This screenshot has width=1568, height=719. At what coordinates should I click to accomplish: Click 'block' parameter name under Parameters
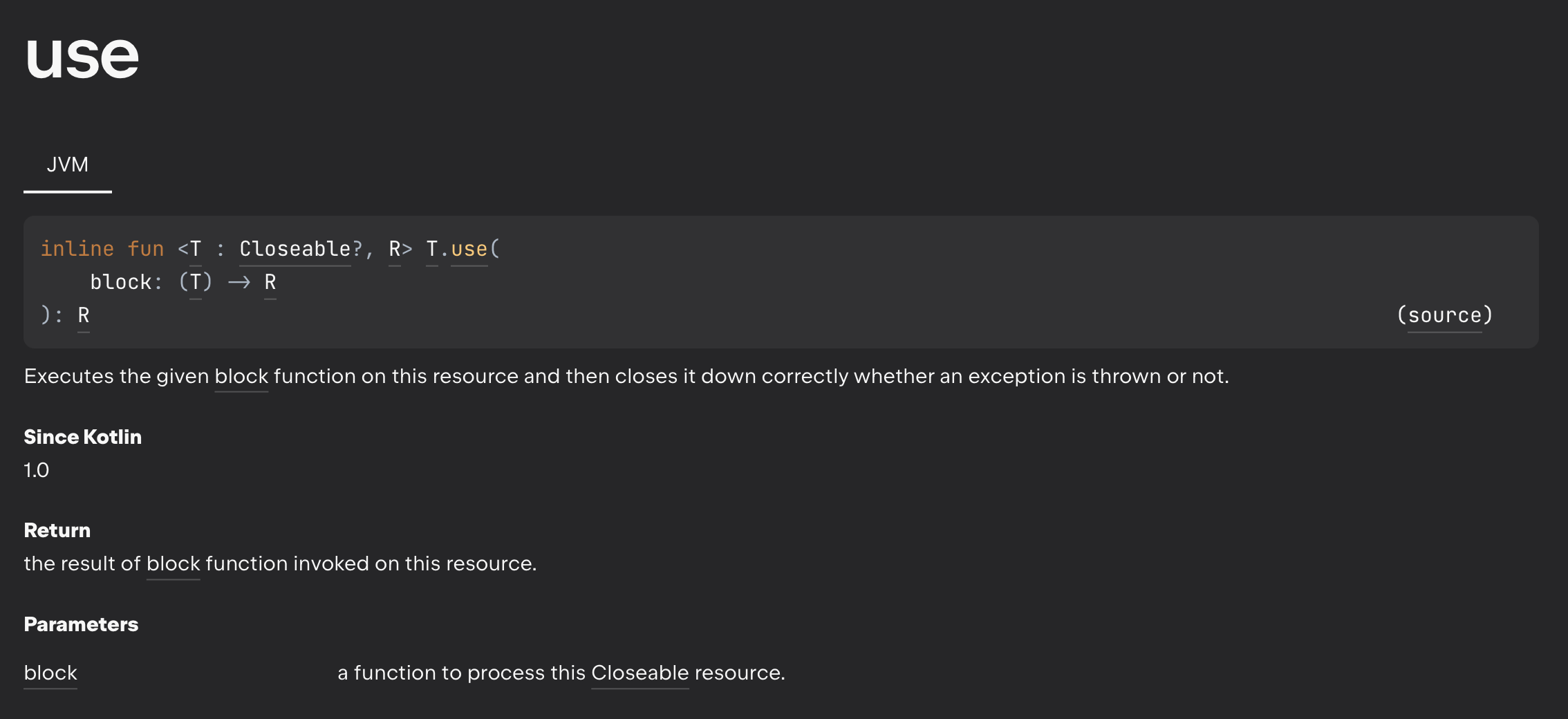point(50,673)
